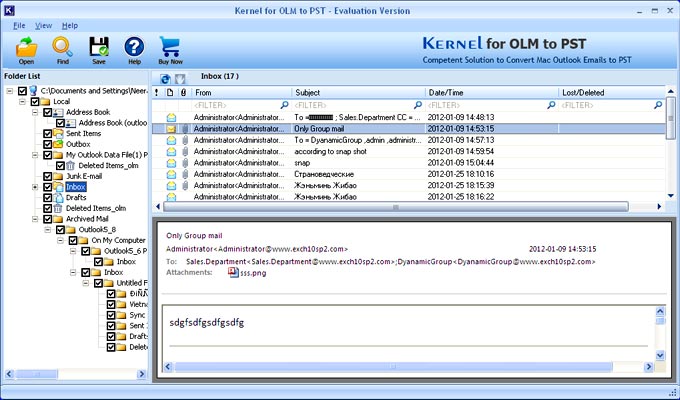This screenshot has width=680, height=400.
Task: Click paperclip icon of according to snap shot row
Action: 185,151
